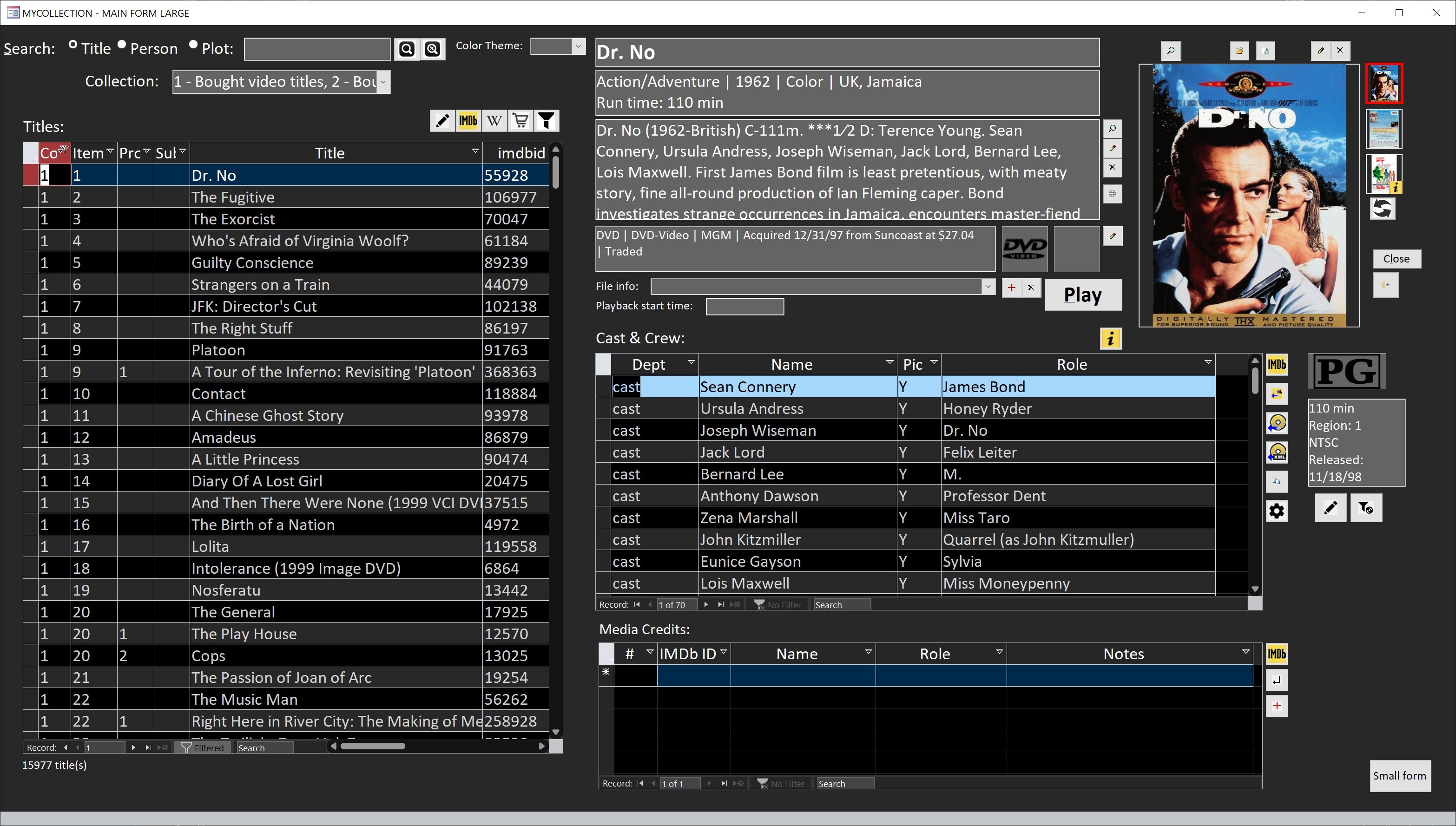1456x826 pixels.
Task: Open the gear settings icon beside the cast list
Action: 1277,511
